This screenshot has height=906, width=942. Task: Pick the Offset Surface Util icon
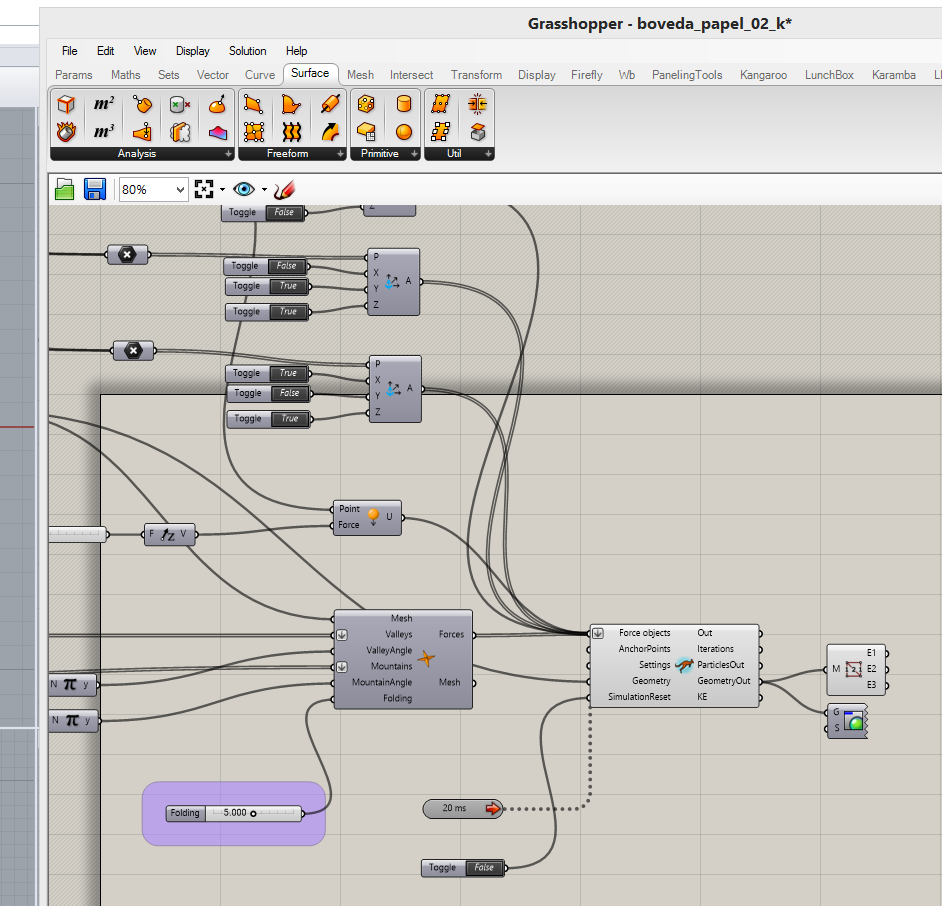coord(478,131)
